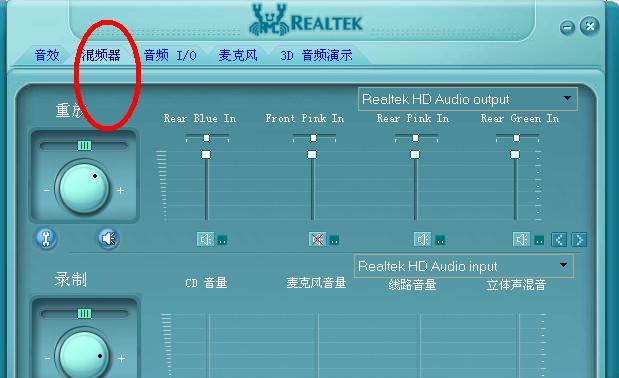Click the Rear Pink In volume slider handle
619x378 pixels.
[415, 154]
